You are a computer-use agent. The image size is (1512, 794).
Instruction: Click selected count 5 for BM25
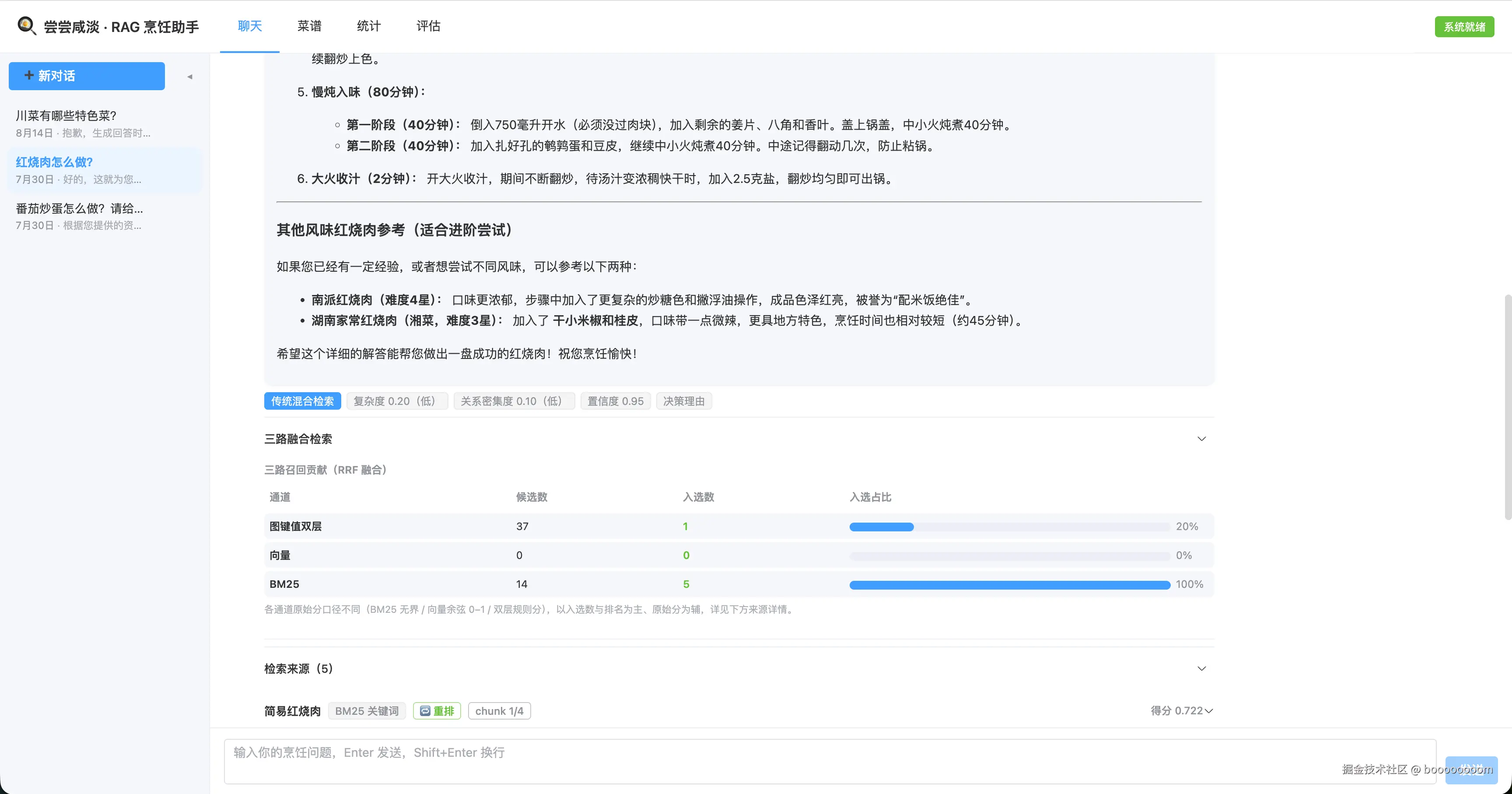(686, 584)
